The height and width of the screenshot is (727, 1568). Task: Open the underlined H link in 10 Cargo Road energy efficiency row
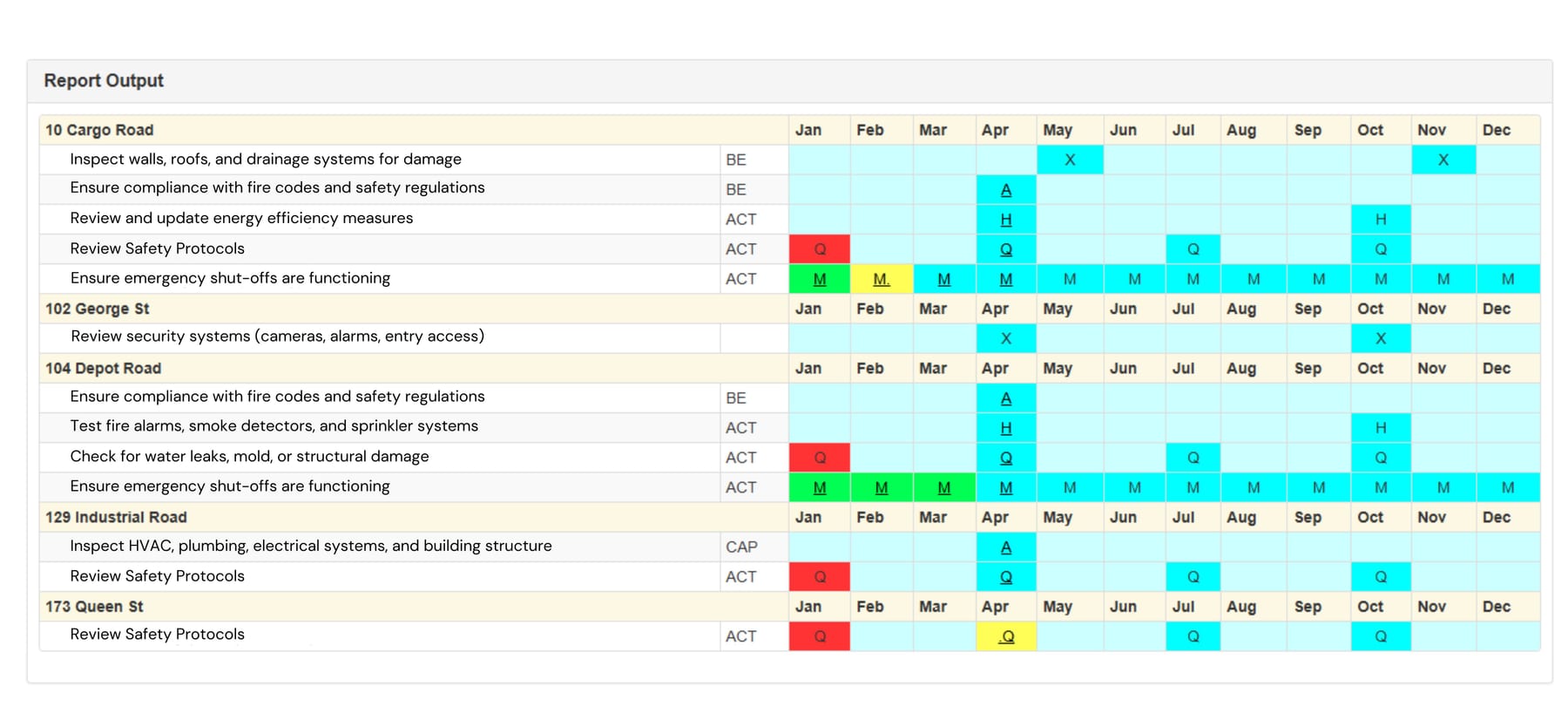tap(1006, 220)
